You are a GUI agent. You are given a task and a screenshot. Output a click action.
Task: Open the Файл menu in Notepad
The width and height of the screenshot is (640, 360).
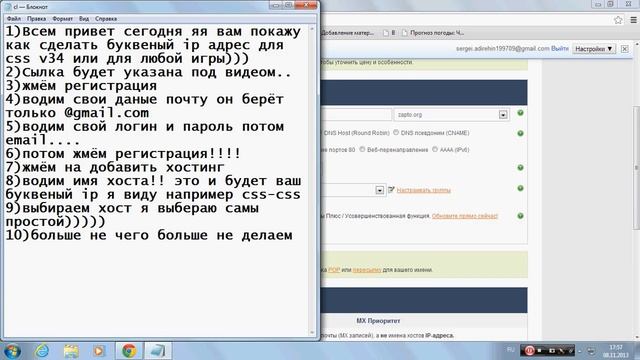tap(14, 19)
